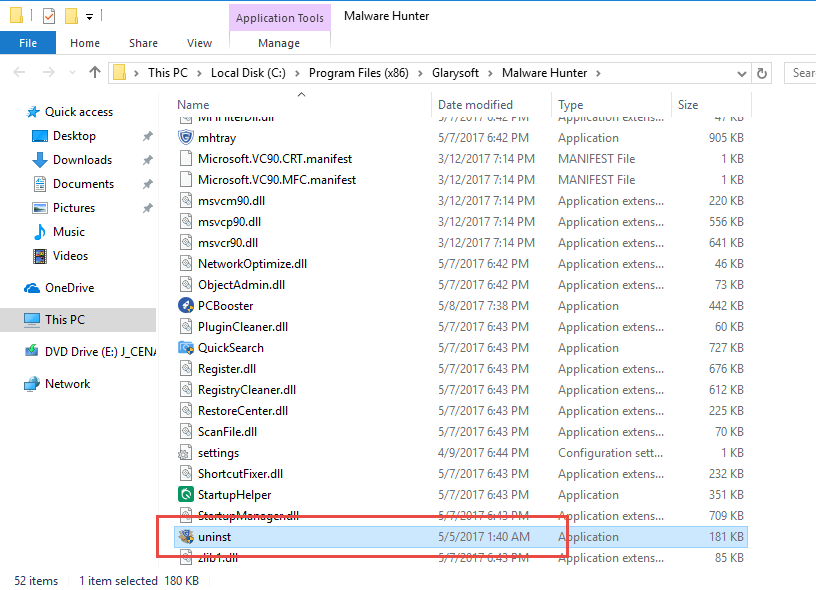Select the ShortcutFixer.dll file name
816x590 pixels.
(x=240, y=473)
